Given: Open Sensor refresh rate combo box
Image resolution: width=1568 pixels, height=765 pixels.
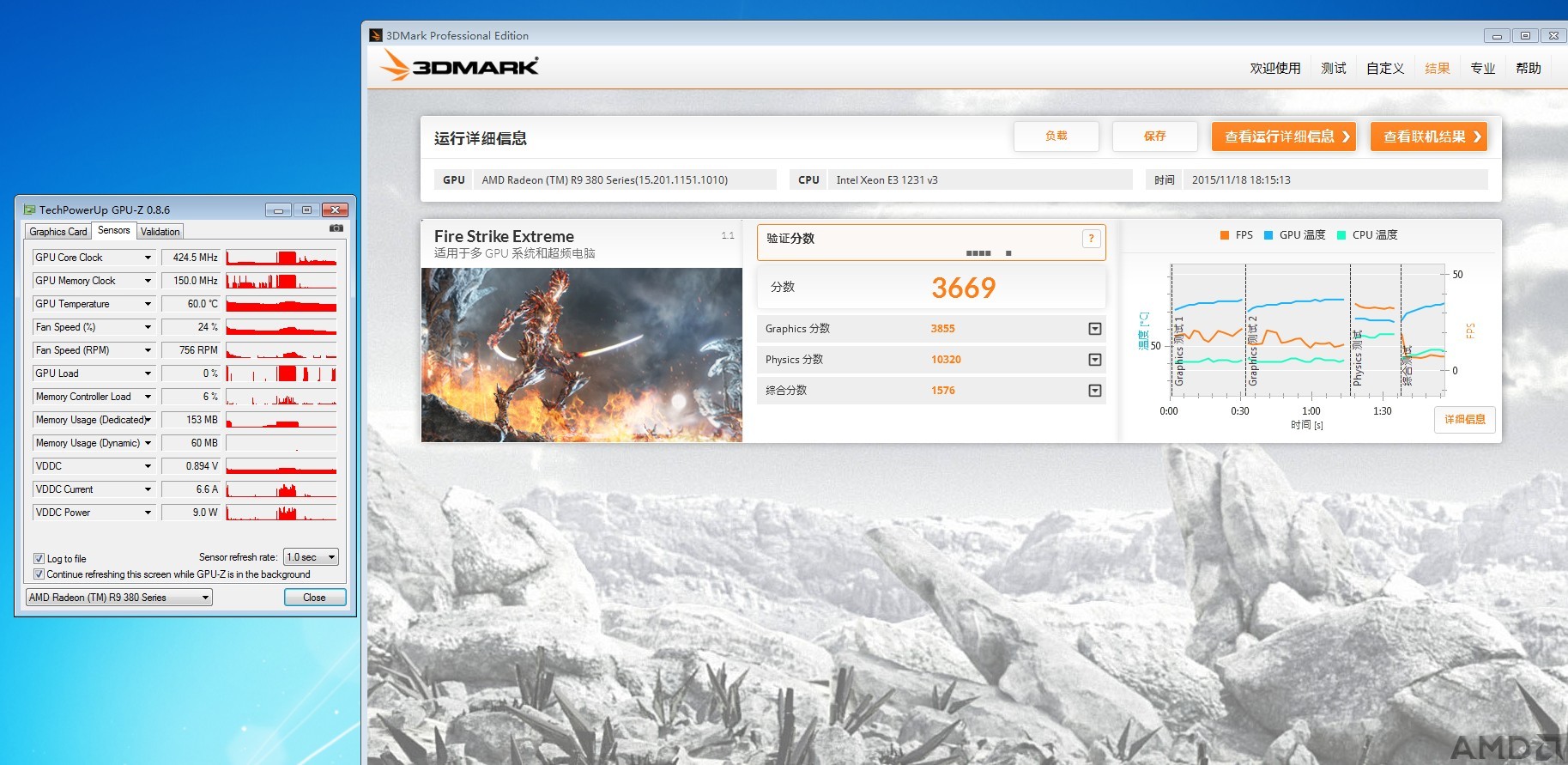Looking at the screenshot, I should pyautogui.click(x=312, y=557).
